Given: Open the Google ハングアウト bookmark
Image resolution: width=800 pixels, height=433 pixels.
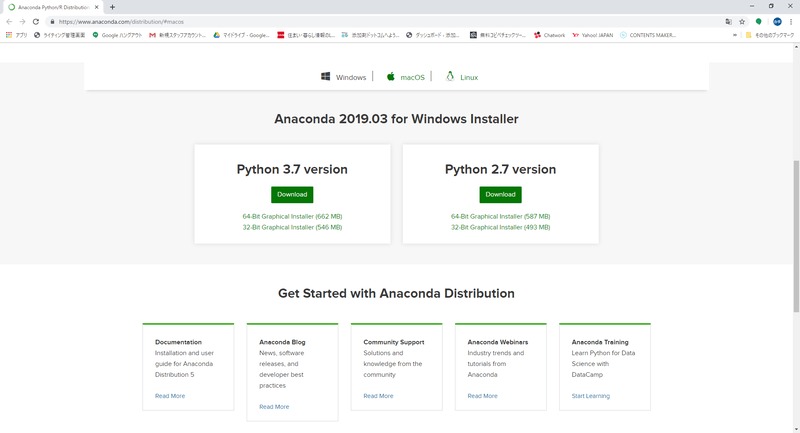Looking at the screenshot, I should click(x=117, y=35).
